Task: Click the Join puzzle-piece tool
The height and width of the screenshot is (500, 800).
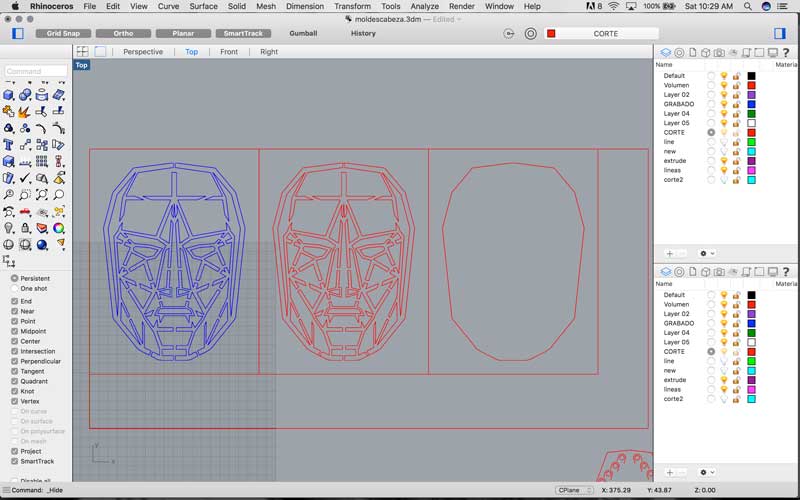Action: (9, 112)
